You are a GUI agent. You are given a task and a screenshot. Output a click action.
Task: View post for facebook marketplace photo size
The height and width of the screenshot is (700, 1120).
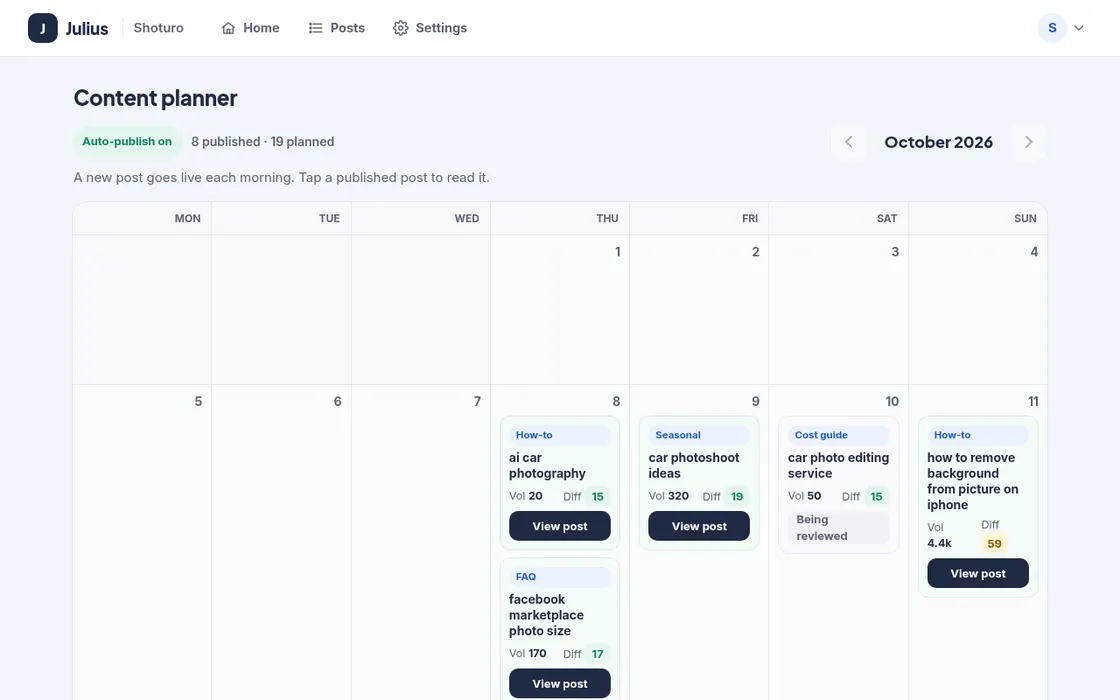[560, 684]
